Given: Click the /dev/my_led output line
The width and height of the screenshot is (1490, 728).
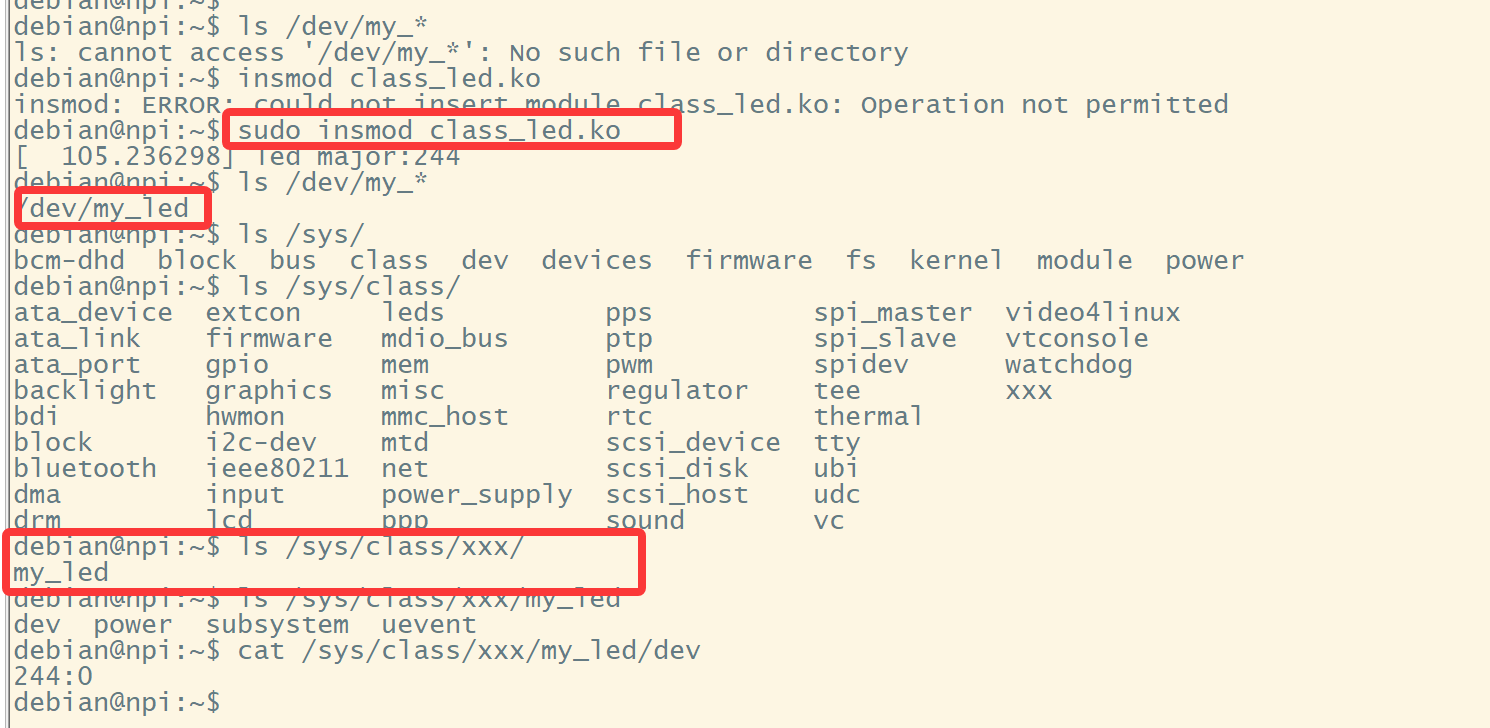Looking at the screenshot, I should click(x=102, y=208).
